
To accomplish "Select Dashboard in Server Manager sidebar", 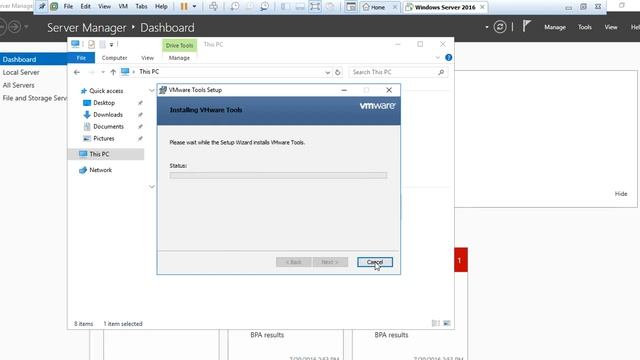I will pyautogui.click(x=33, y=59).
